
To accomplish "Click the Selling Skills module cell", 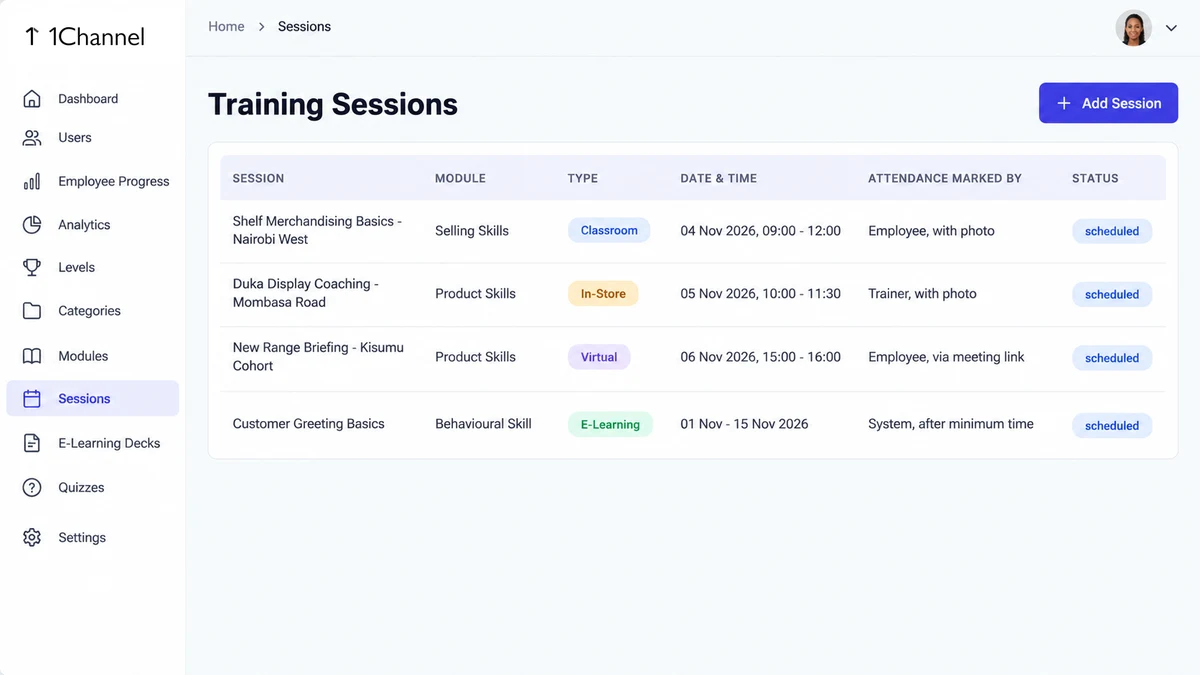I will [472, 231].
